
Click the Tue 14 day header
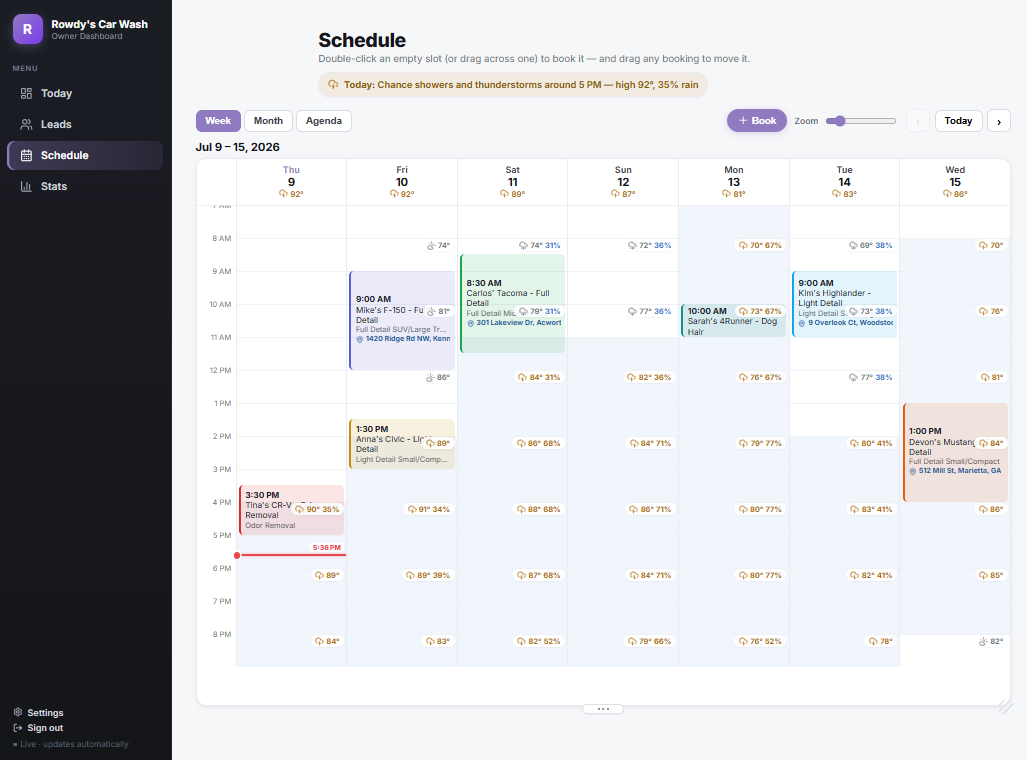(x=844, y=181)
